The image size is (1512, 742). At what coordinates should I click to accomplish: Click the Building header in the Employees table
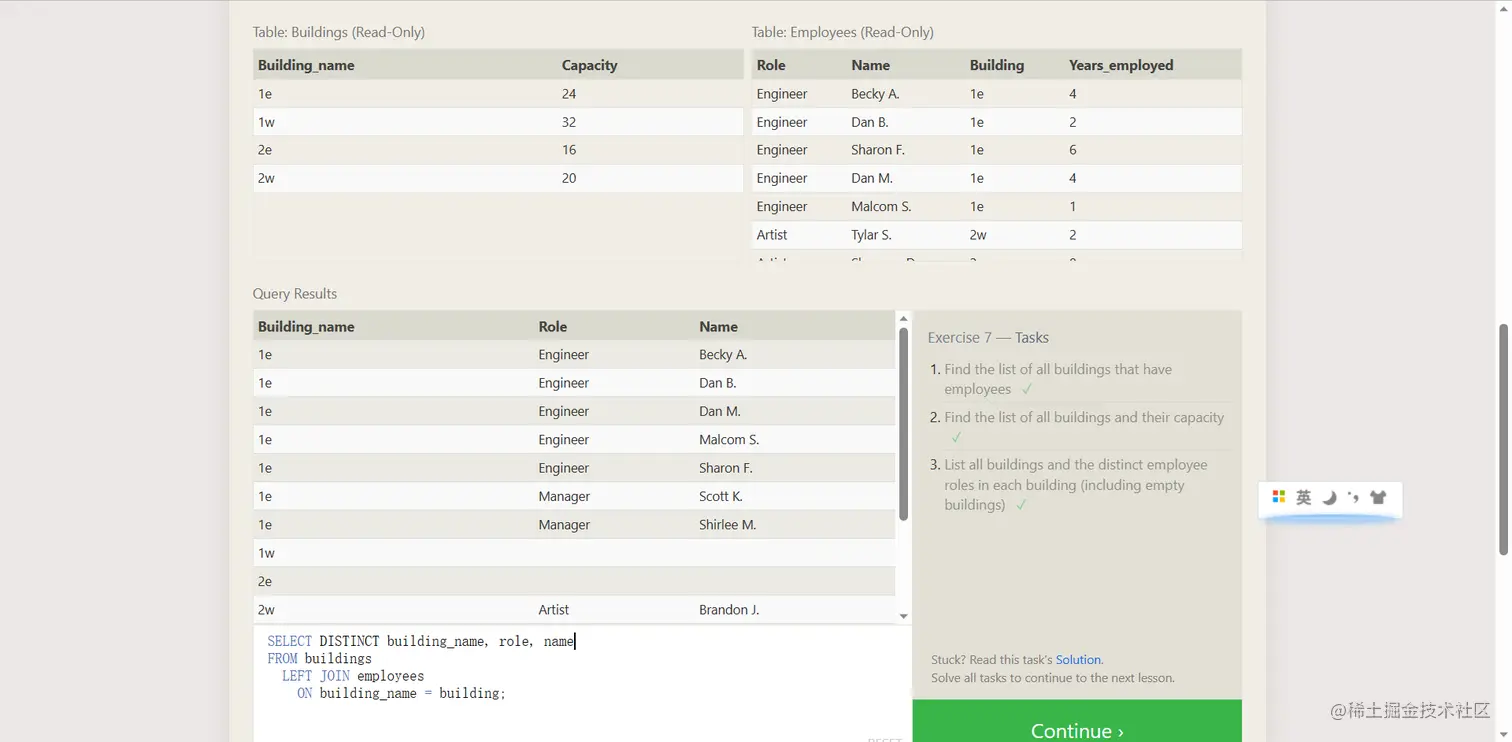[997, 65]
